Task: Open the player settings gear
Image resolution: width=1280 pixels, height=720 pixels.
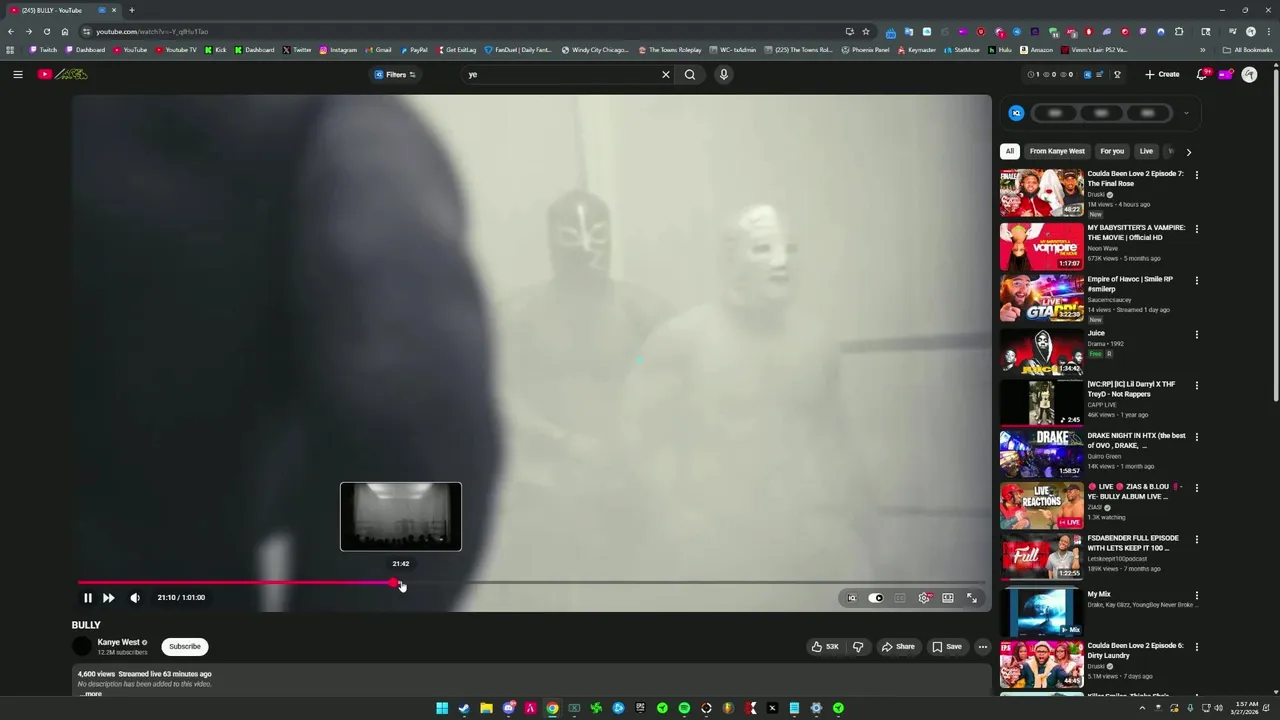Action: tap(924, 598)
